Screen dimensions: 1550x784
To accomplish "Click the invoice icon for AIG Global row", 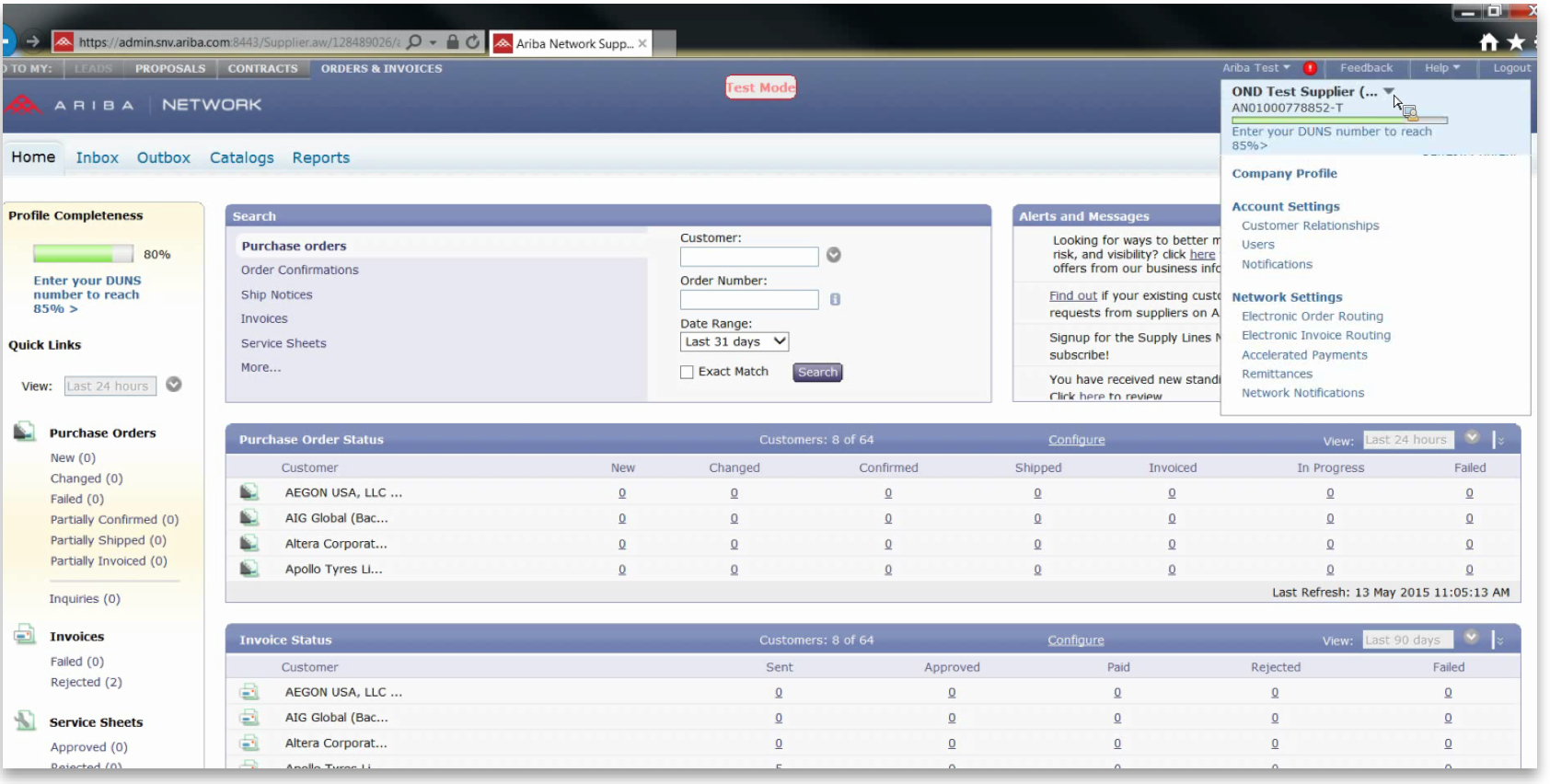I will (x=249, y=717).
